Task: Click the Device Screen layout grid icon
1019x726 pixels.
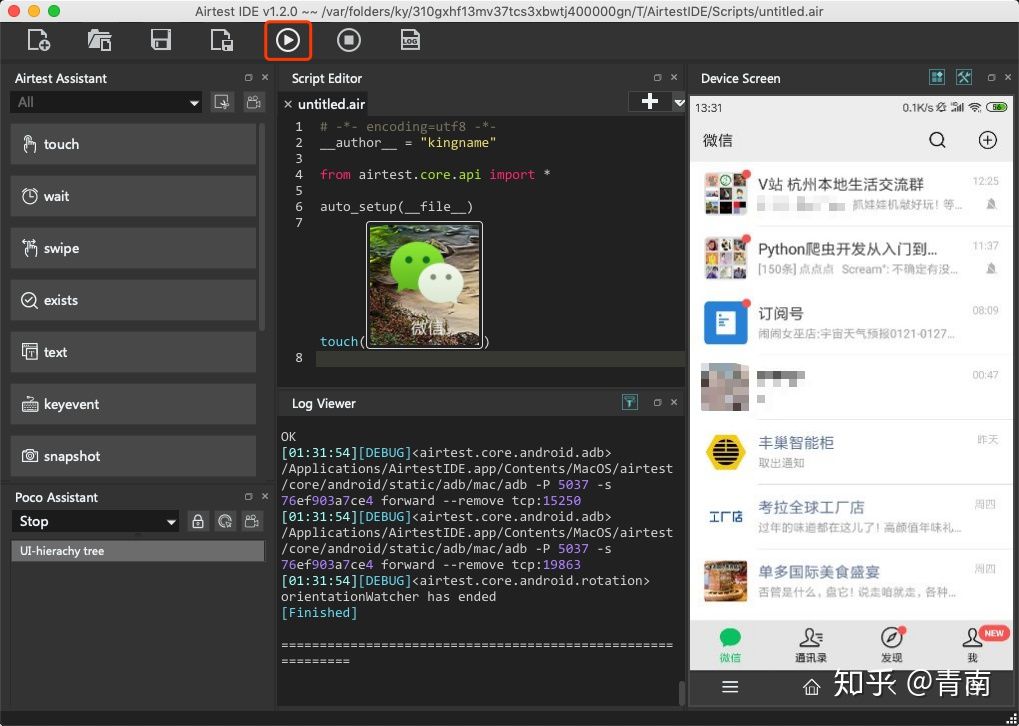Action: (x=937, y=77)
